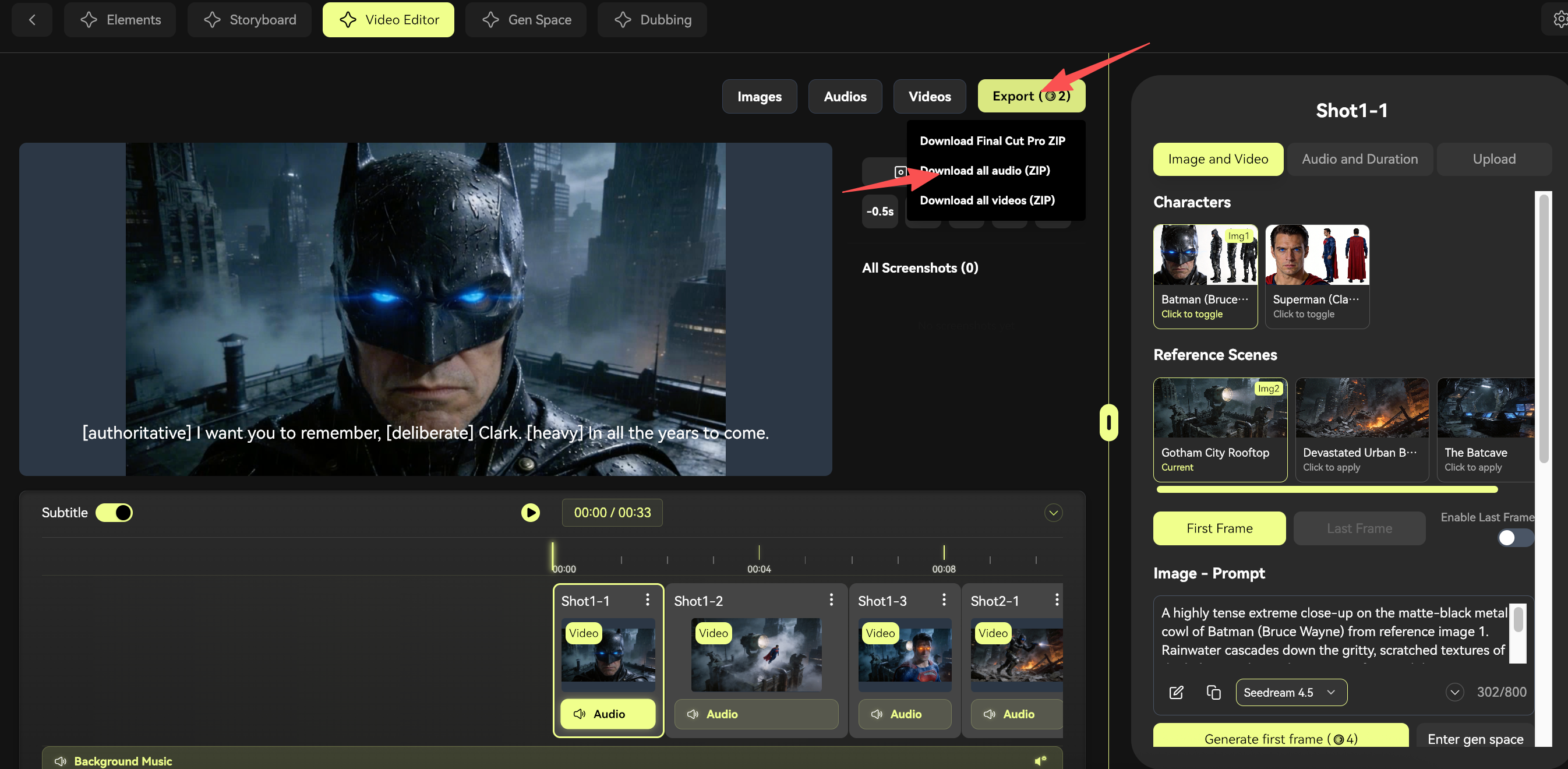Image resolution: width=1568 pixels, height=769 pixels.
Task: Switch to the Elements tab
Action: click(120, 20)
